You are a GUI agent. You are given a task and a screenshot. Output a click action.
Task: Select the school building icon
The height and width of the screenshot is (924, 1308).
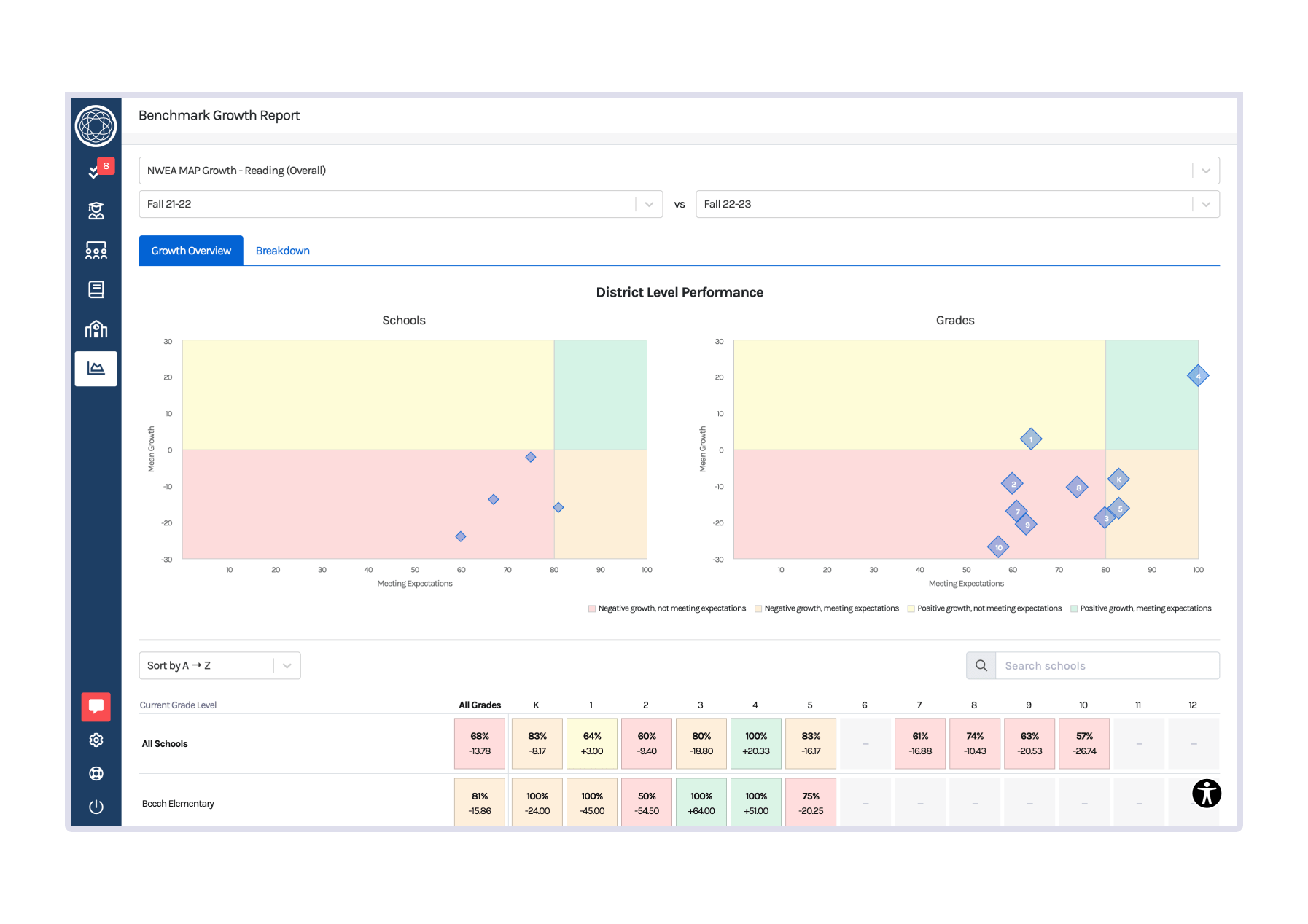pyautogui.click(x=96, y=329)
